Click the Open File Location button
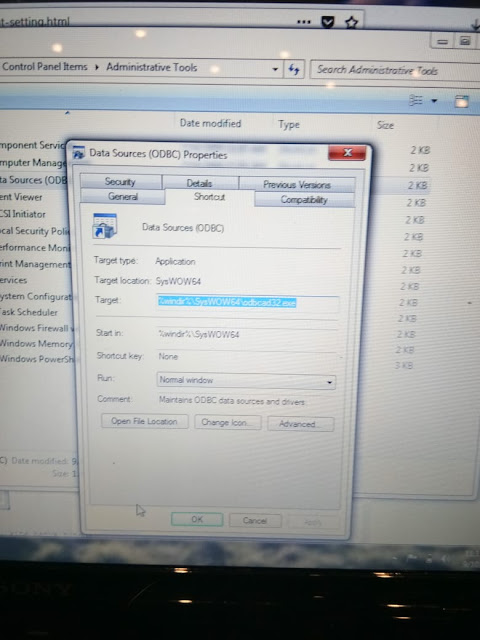The image size is (480, 640). point(144,421)
